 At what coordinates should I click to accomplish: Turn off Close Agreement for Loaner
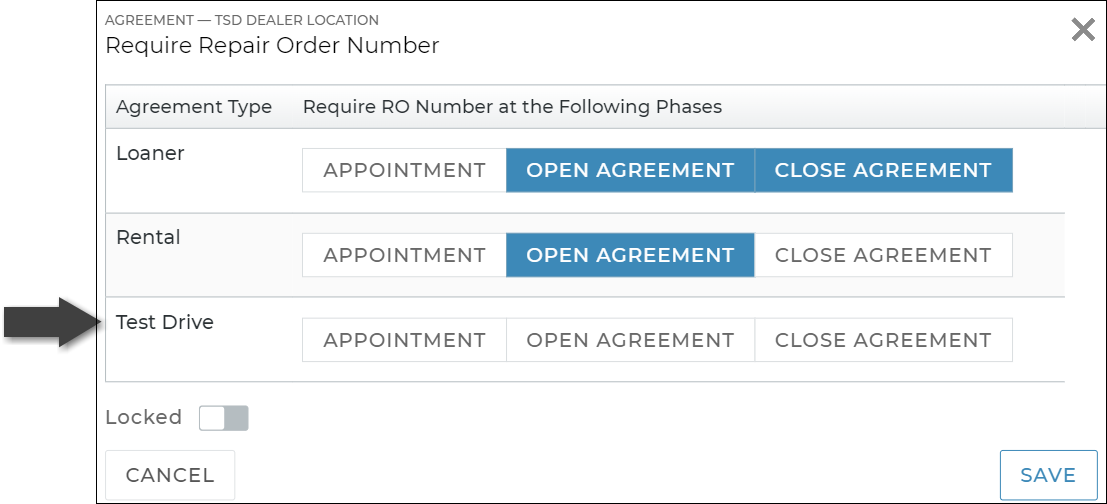tap(883, 170)
